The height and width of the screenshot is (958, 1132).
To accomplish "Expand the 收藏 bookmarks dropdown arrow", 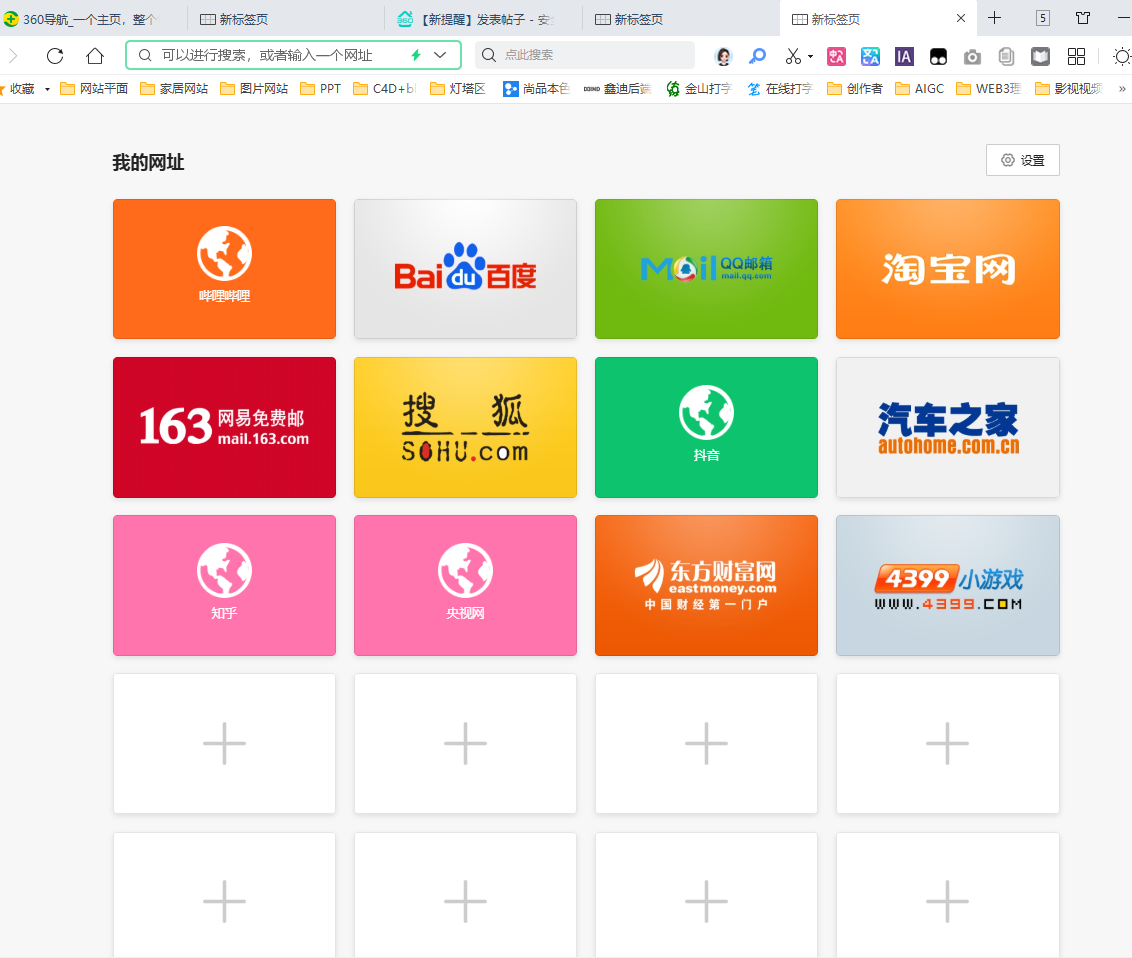I will pyautogui.click(x=48, y=89).
